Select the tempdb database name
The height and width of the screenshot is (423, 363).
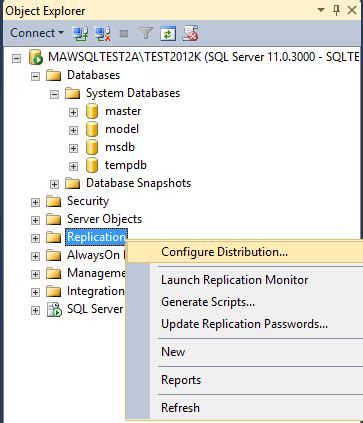(126, 165)
